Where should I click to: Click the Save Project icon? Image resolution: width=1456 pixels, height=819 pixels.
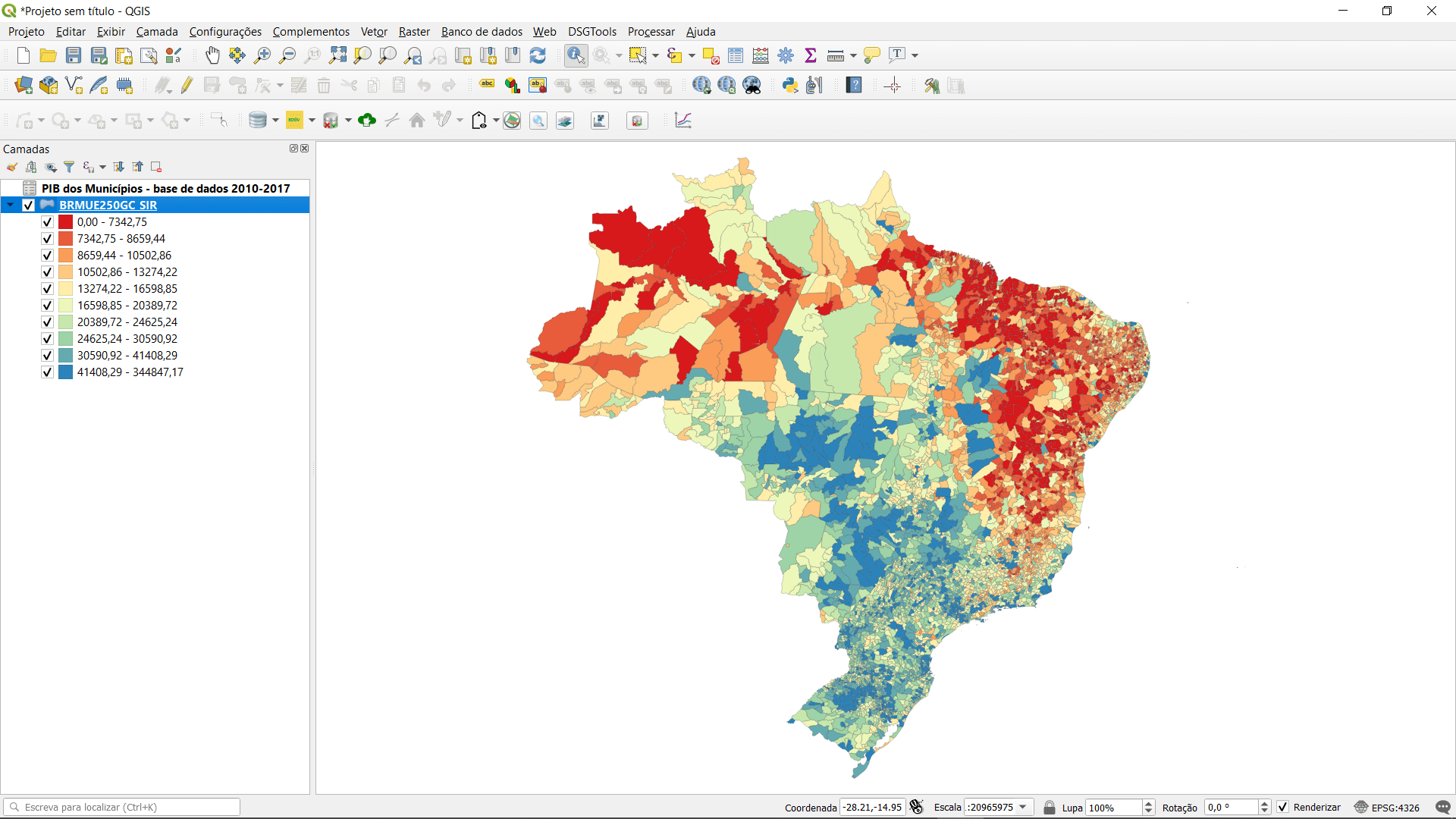tap(74, 55)
